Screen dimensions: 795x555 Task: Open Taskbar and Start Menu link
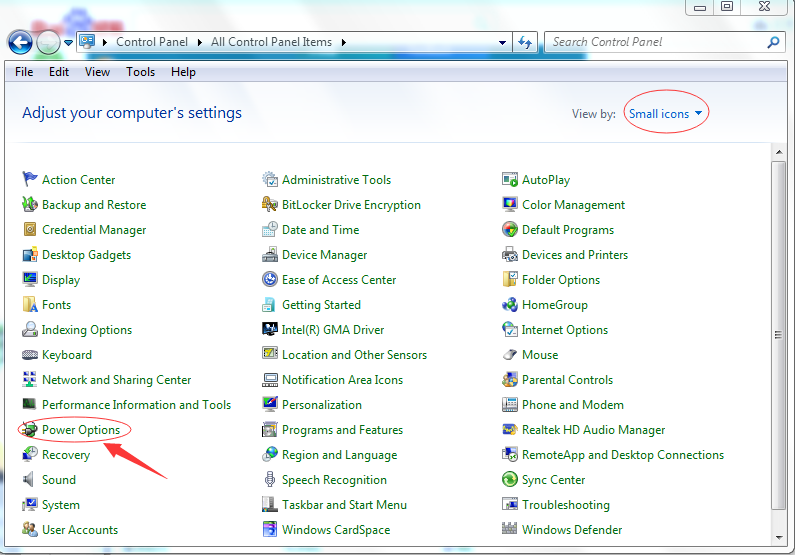point(344,505)
